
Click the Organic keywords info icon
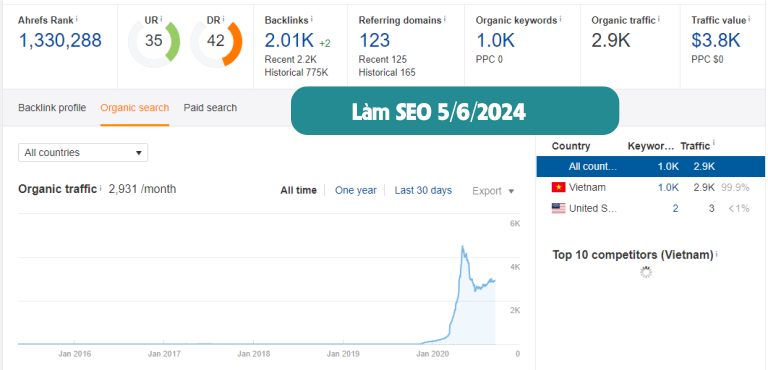pyautogui.click(x=560, y=19)
